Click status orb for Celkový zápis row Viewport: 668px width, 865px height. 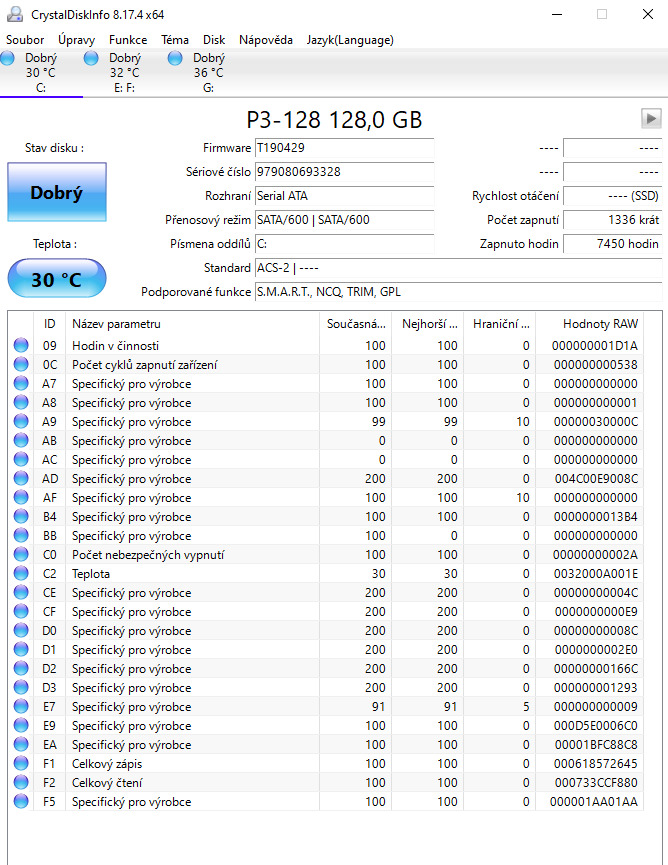[21, 764]
